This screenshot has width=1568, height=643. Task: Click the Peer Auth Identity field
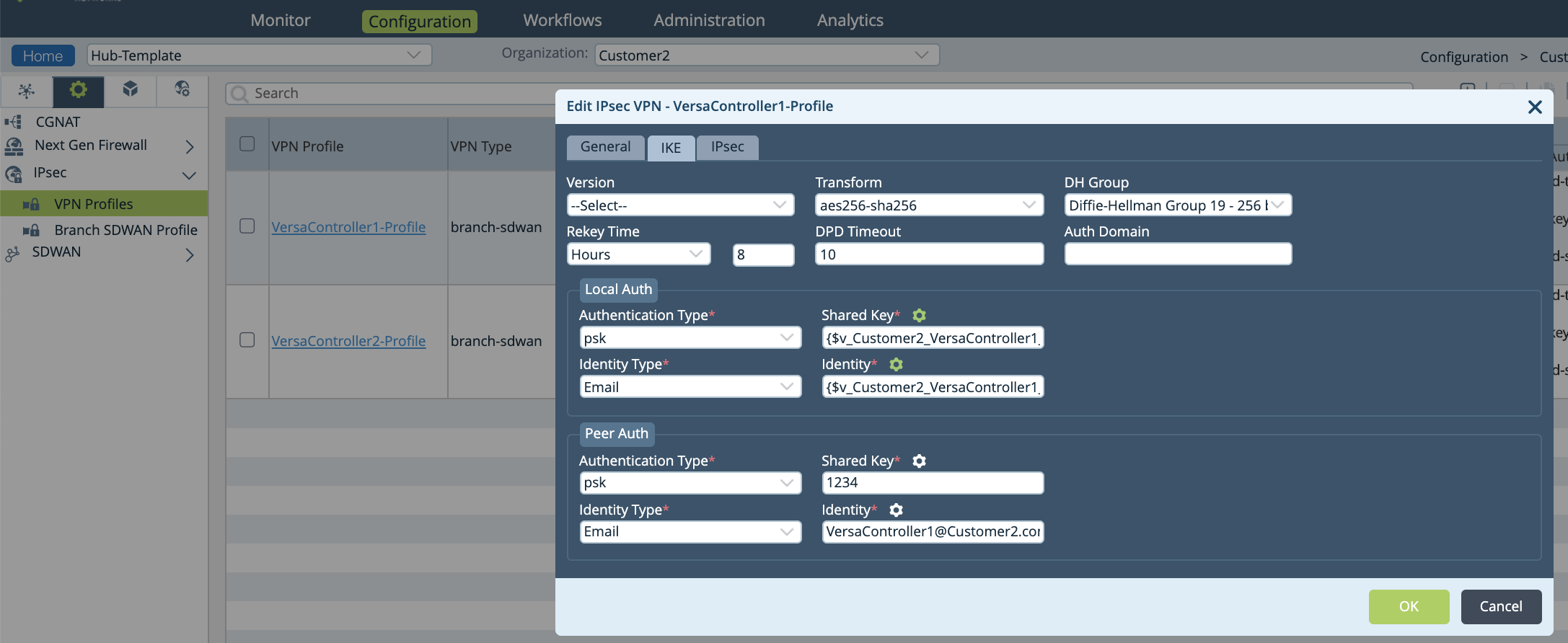click(x=933, y=531)
